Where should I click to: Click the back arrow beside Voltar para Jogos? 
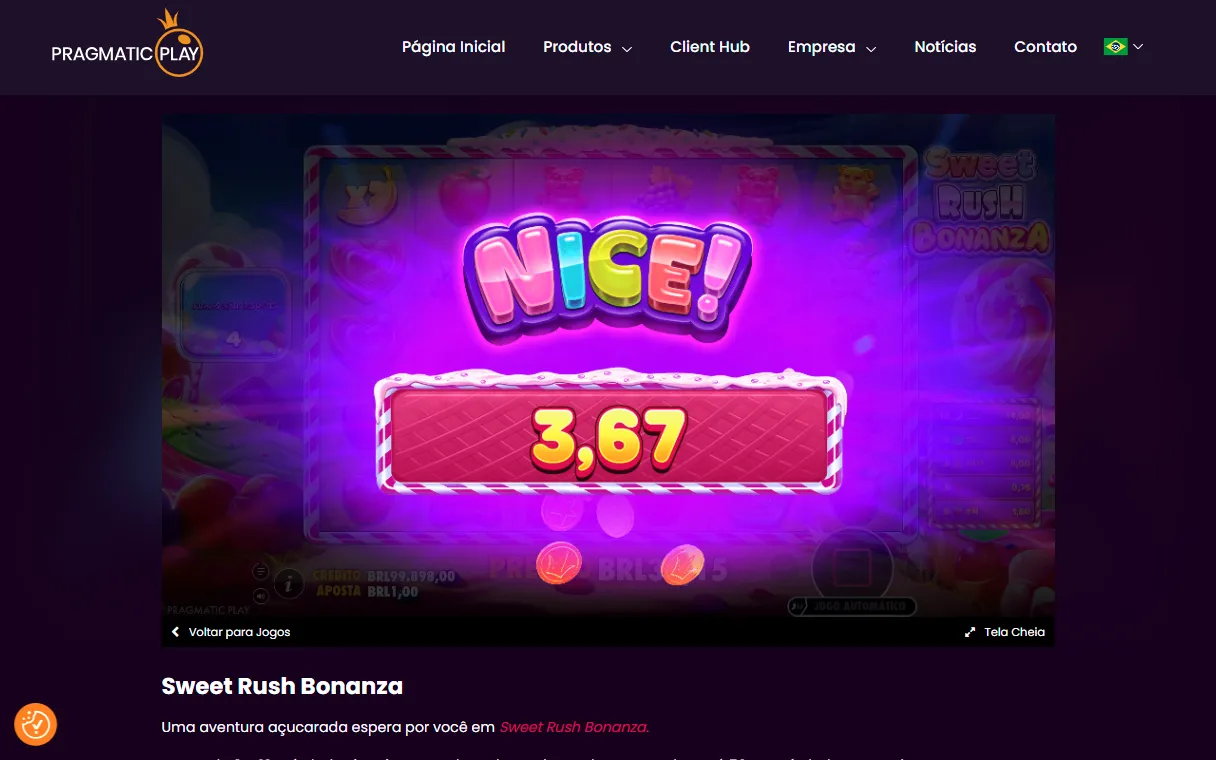(175, 632)
